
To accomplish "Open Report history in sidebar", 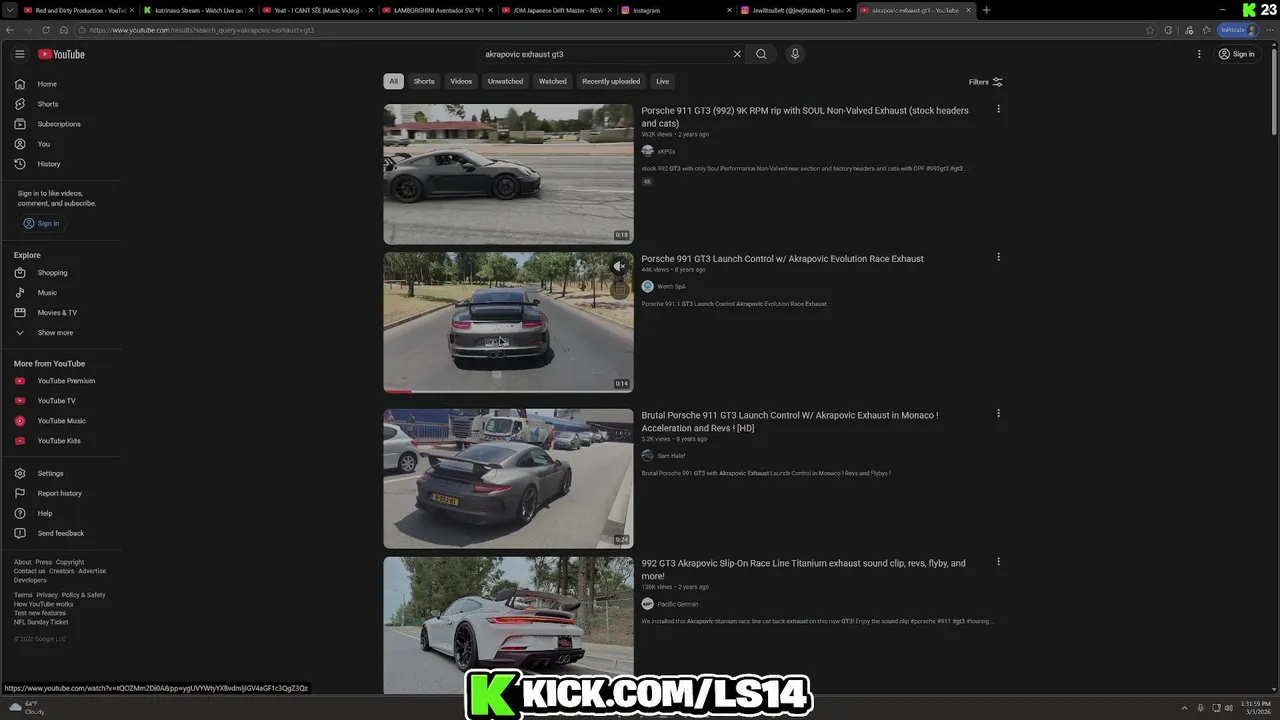I will (60, 493).
